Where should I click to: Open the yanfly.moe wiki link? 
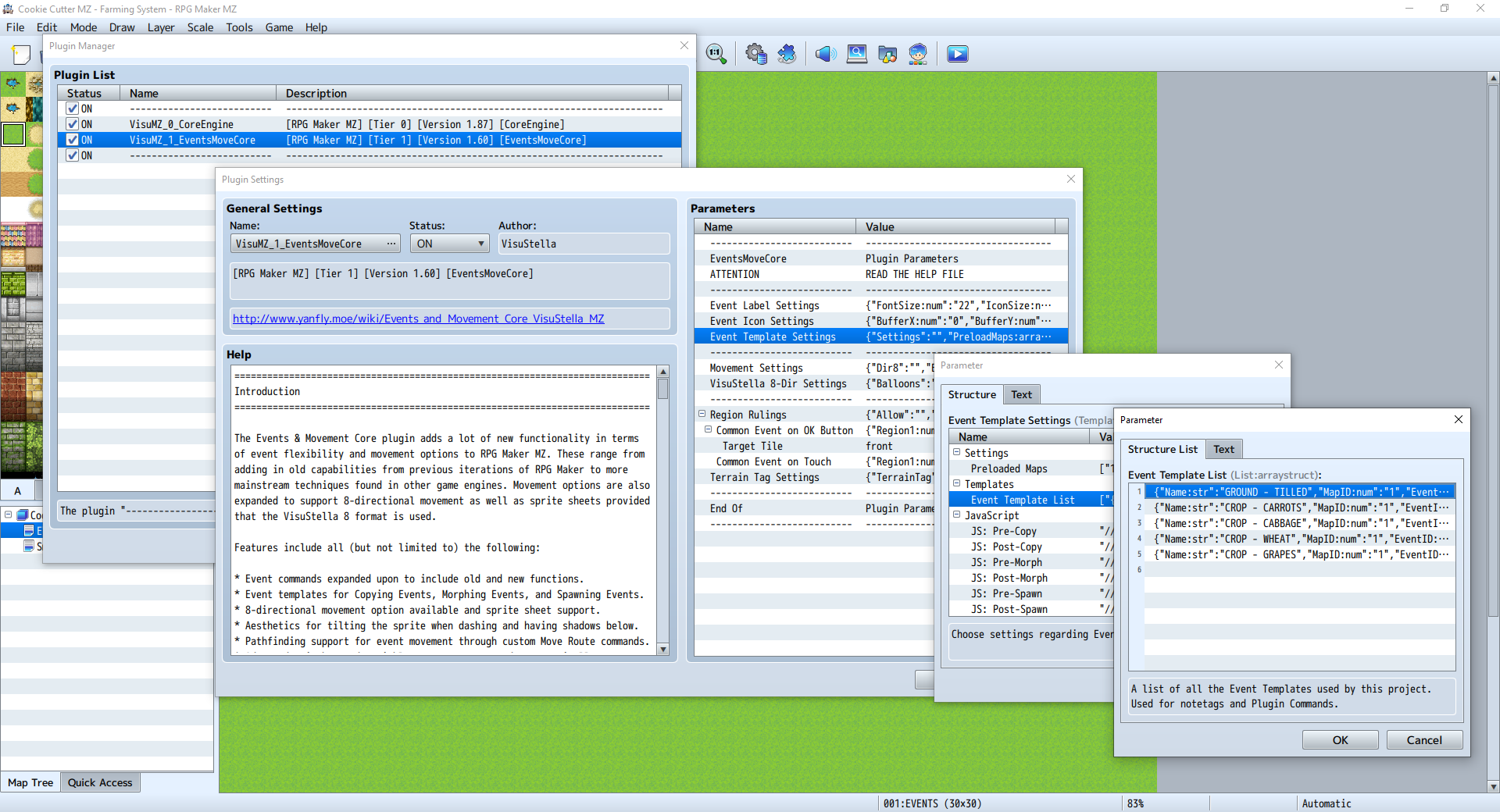[x=418, y=319]
